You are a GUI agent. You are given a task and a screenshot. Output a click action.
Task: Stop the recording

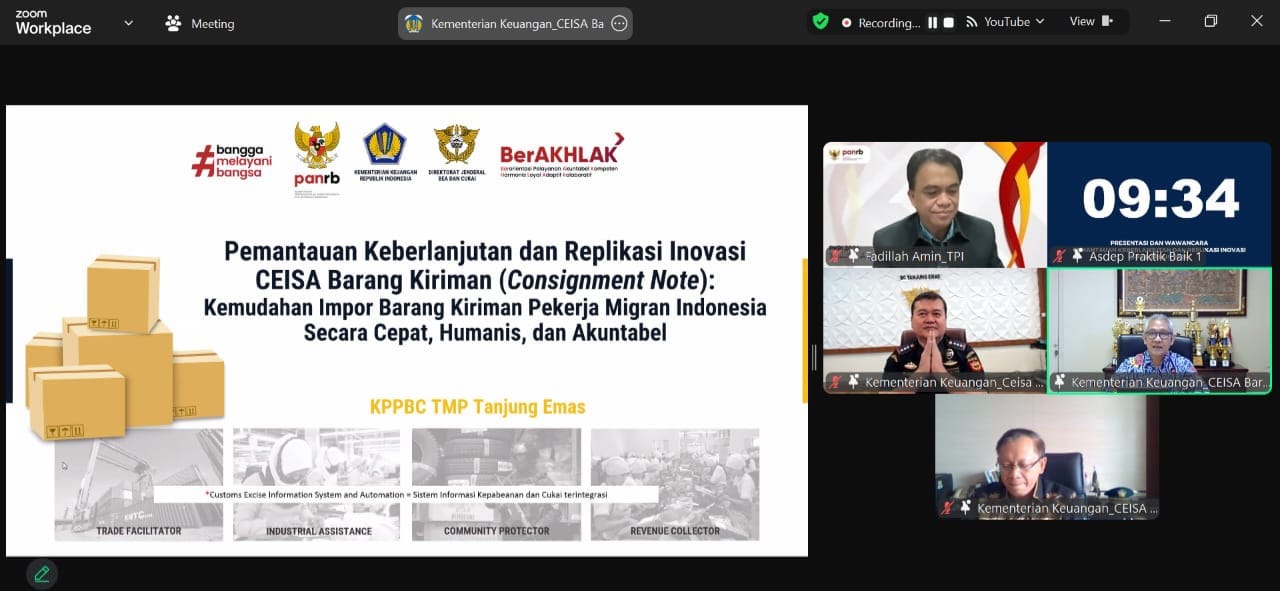tap(949, 22)
